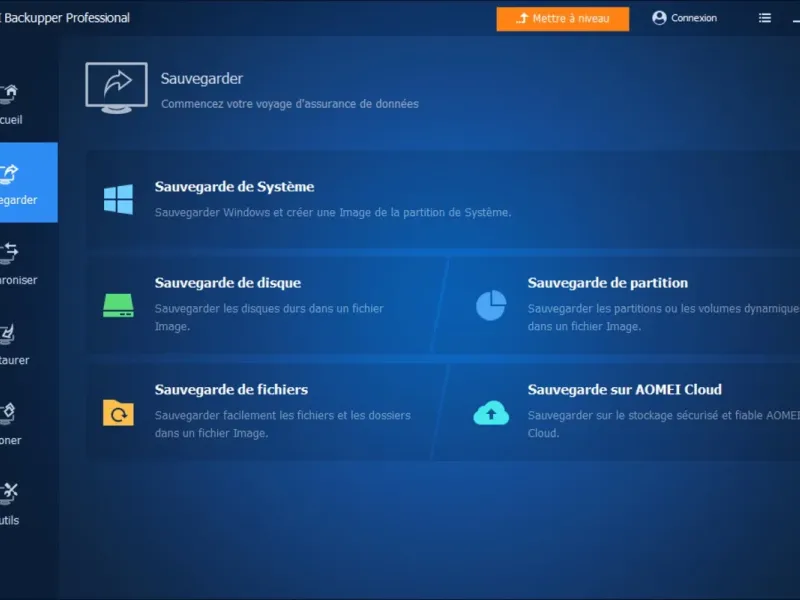Click the Backupper Professional window title
This screenshot has width=800, height=600.
pyautogui.click(x=65, y=18)
